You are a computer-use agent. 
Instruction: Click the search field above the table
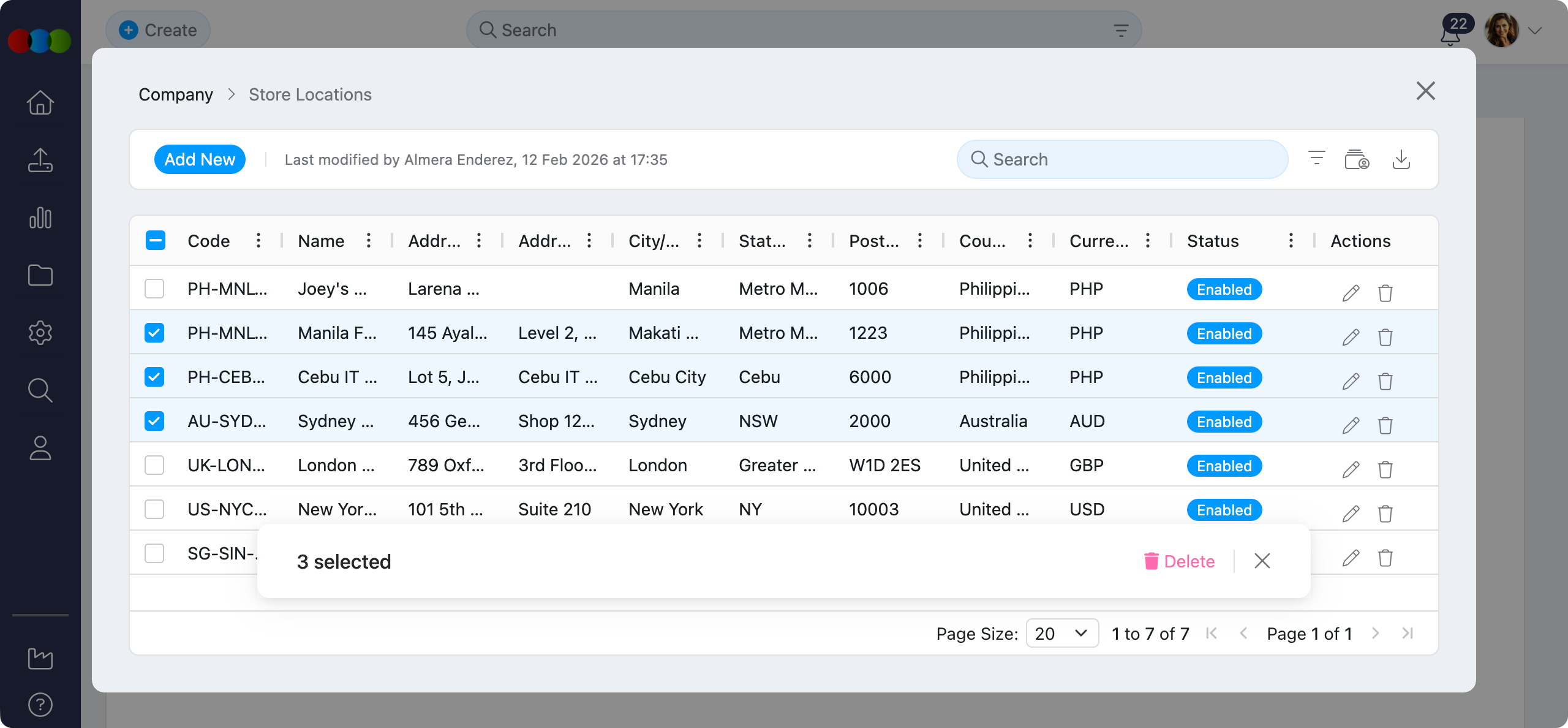pos(1121,159)
